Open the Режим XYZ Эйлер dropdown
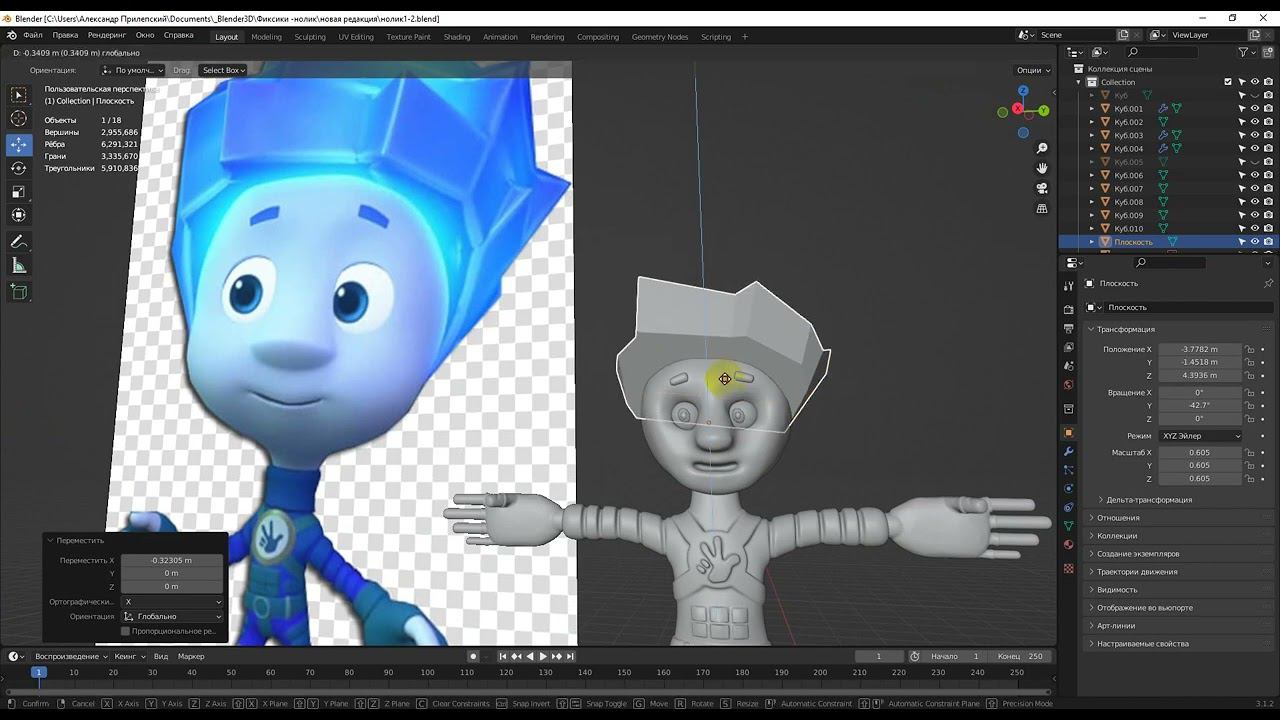The width and height of the screenshot is (1280, 720). 1200,436
